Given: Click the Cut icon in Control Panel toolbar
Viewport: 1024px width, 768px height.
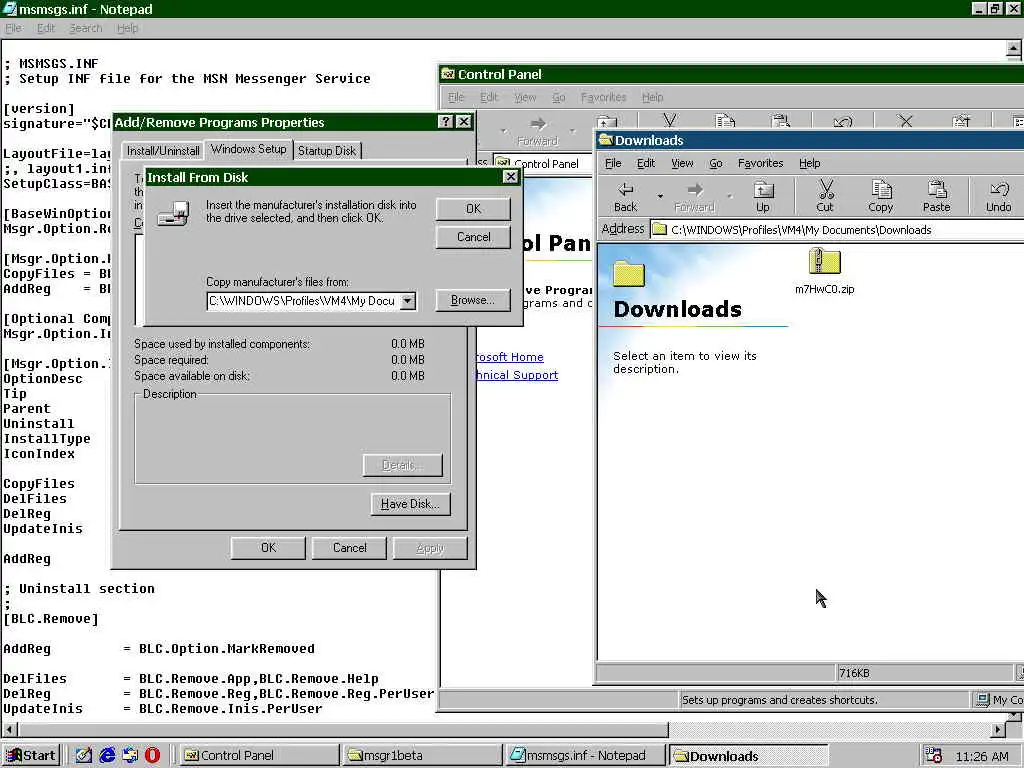Looking at the screenshot, I should [x=669, y=121].
